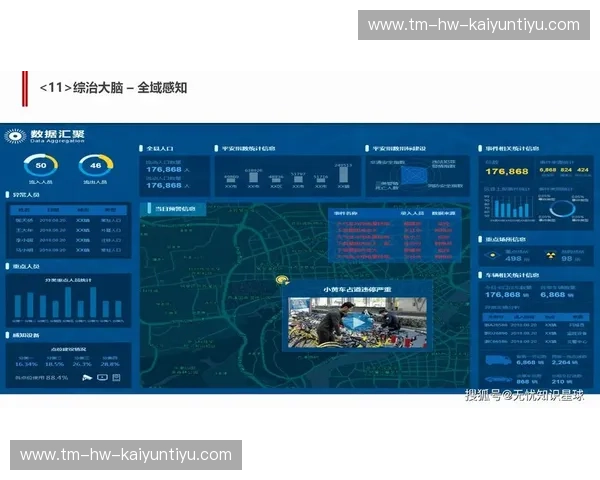Image resolution: width=600 pixels, height=480 pixels.
Task: Click the 重点人员 section header
Action: 26,266
